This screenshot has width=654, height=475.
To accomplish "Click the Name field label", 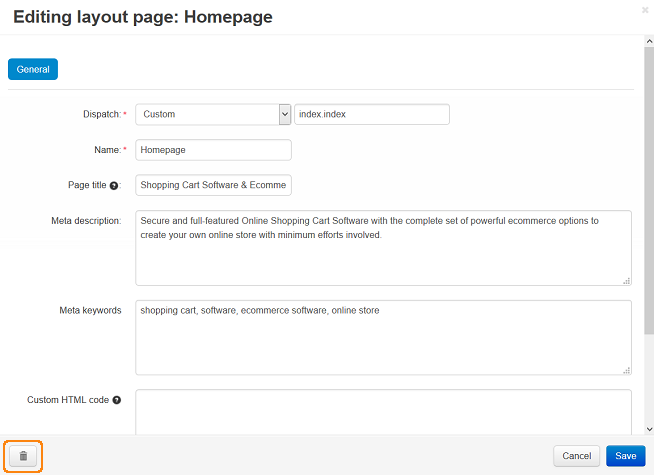I will point(108,150).
